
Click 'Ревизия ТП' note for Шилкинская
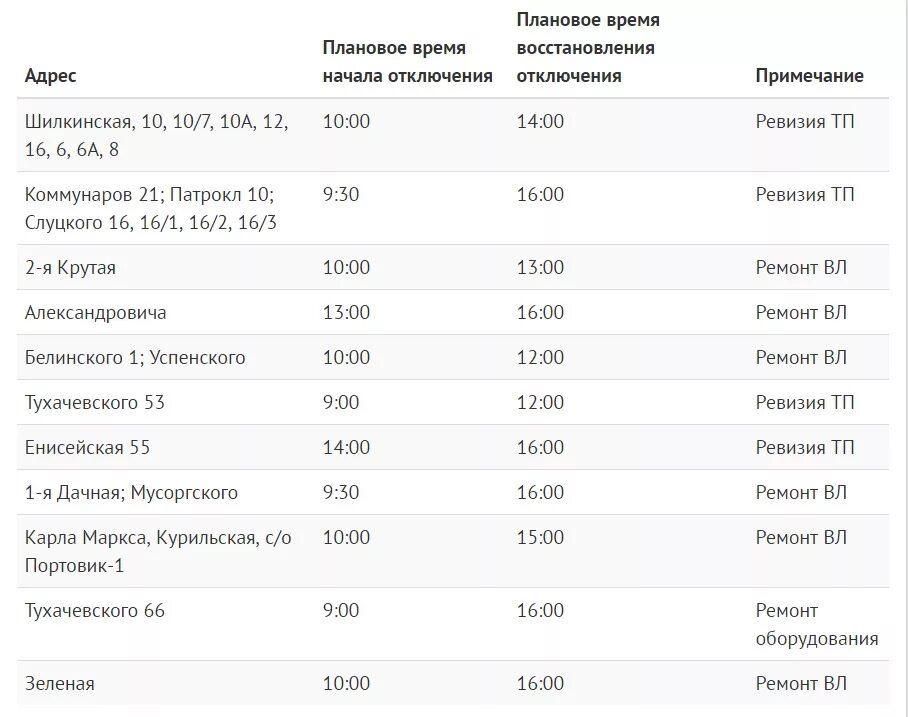[804, 121]
